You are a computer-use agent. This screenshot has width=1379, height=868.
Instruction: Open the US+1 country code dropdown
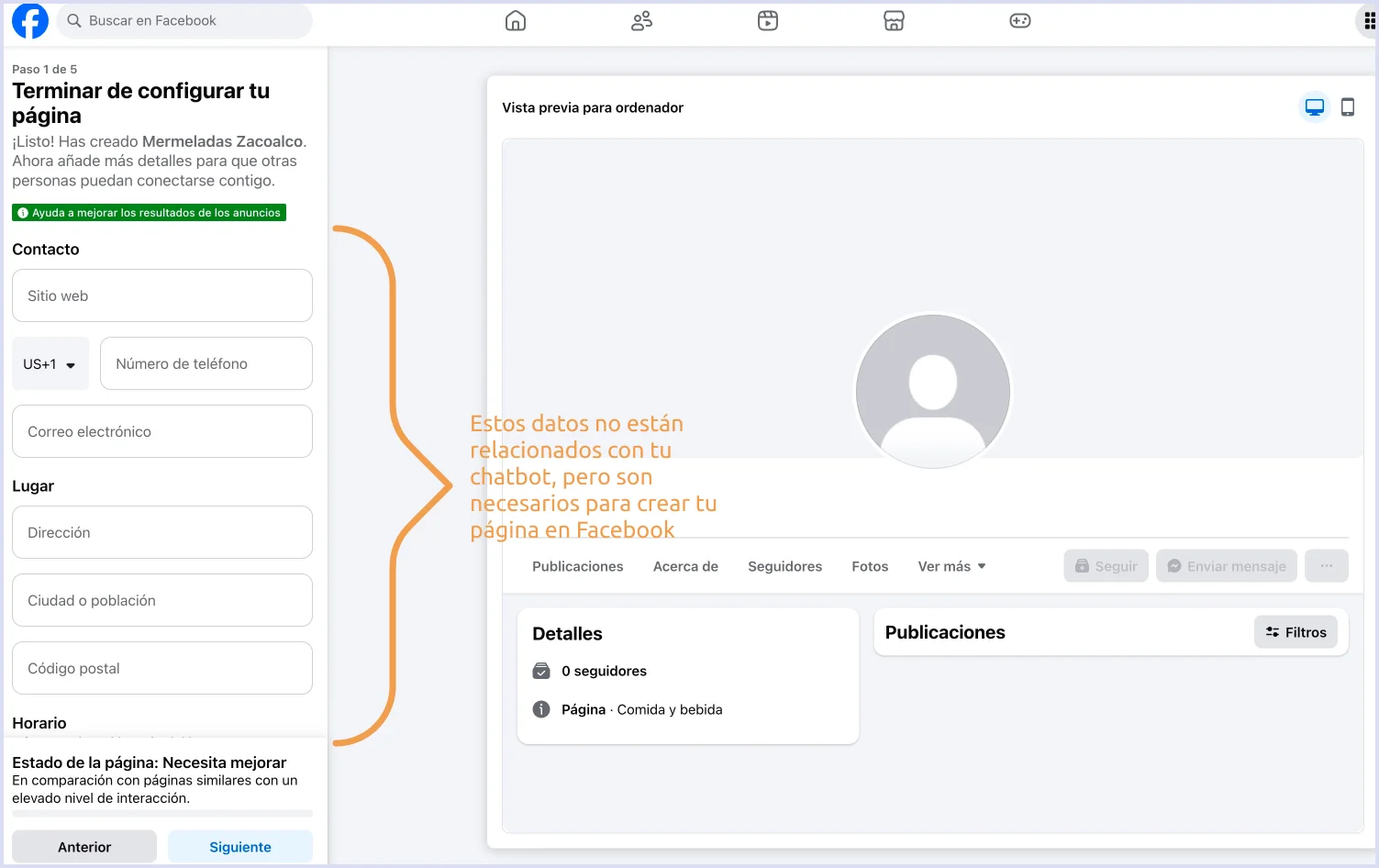pyautogui.click(x=50, y=363)
